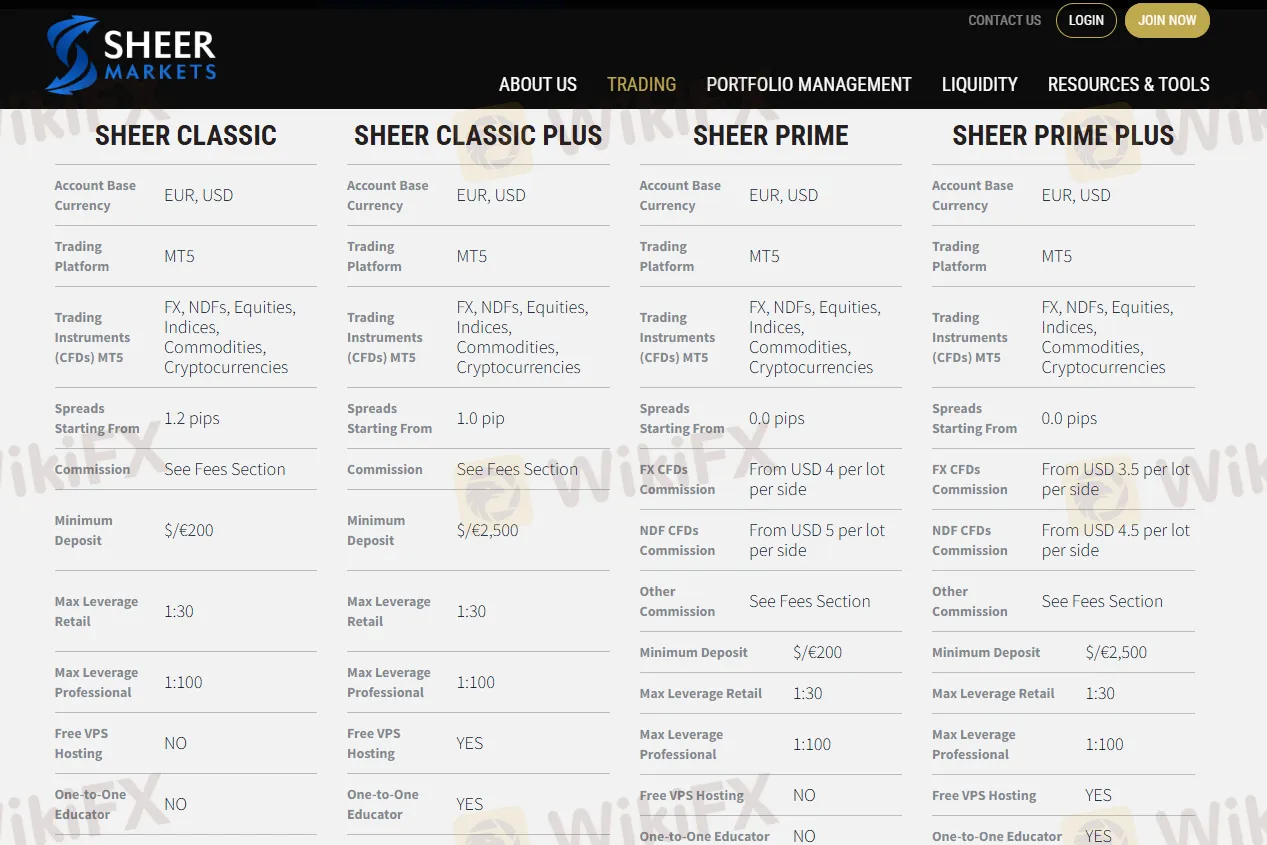The height and width of the screenshot is (845, 1267).
Task: Click 'From USD 5 per lot per side'
Action: coord(817,540)
